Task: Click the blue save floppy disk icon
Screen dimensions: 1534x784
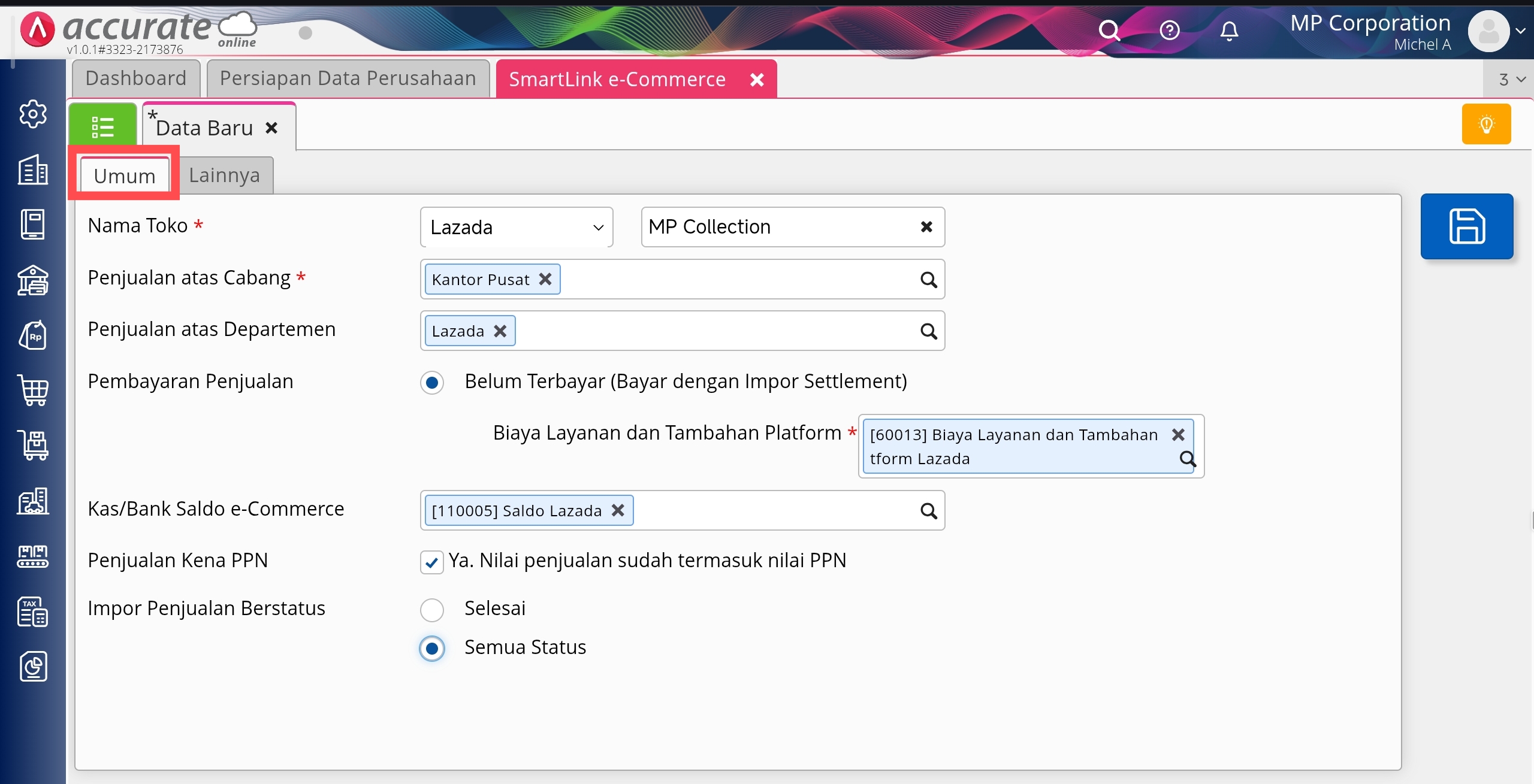Action: point(1466,226)
